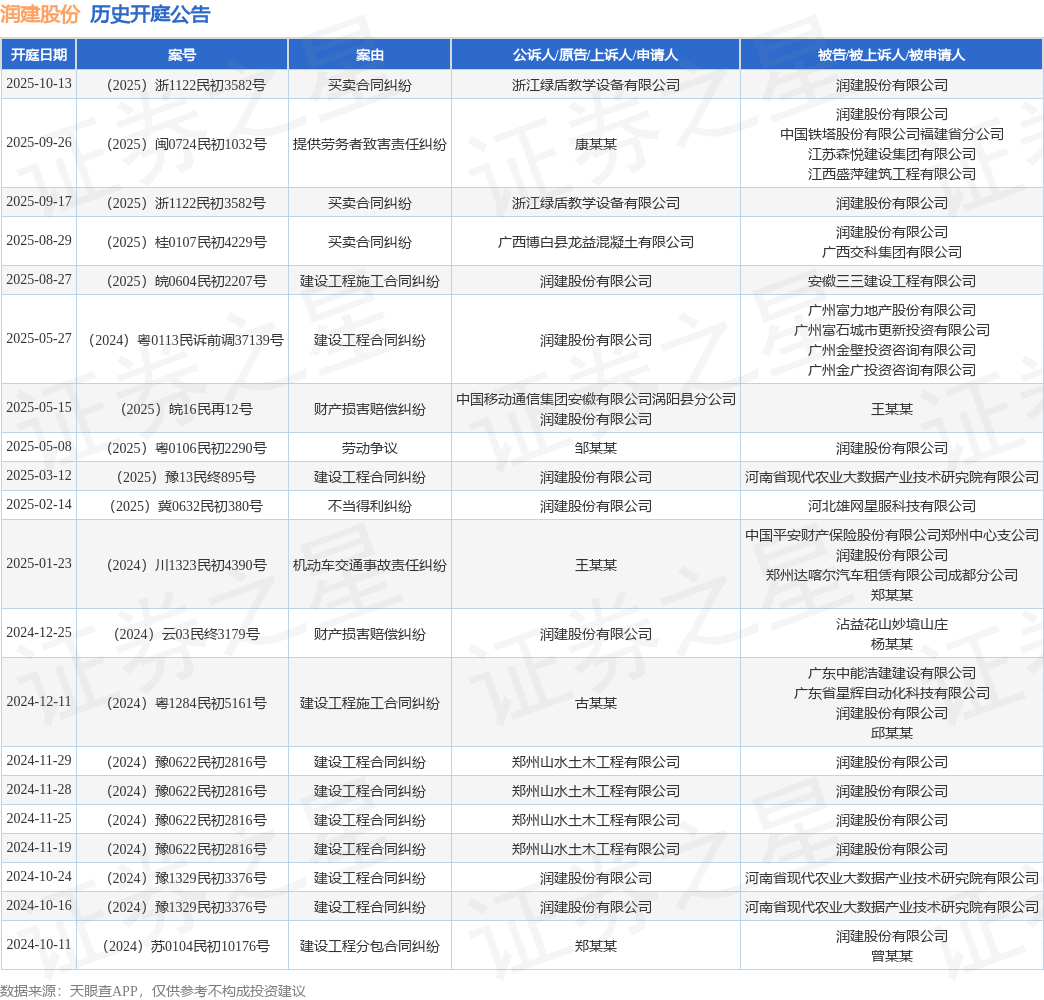Screen dimensions: 1044x1000
Task: Click defendant 邱某某
Action: (892, 733)
